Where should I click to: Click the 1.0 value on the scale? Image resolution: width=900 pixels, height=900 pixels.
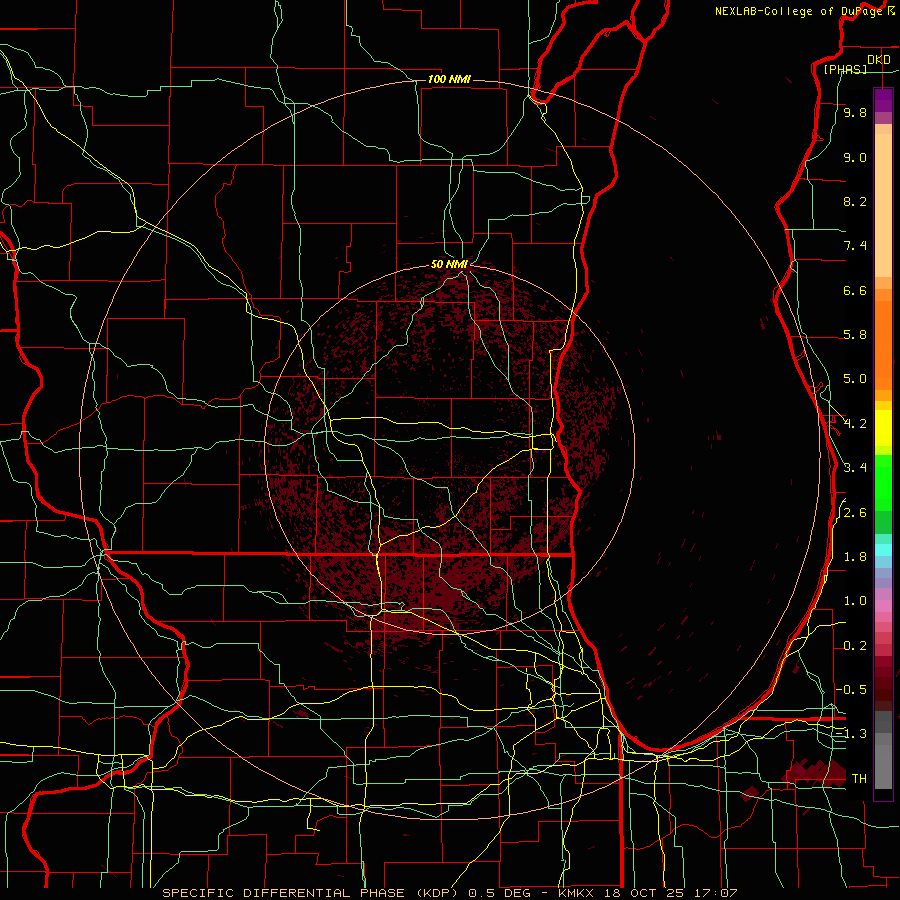click(x=855, y=601)
